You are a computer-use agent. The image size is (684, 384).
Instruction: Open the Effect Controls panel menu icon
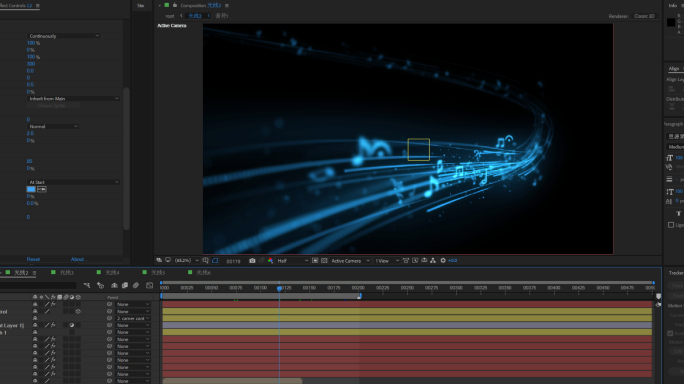(38, 6)
